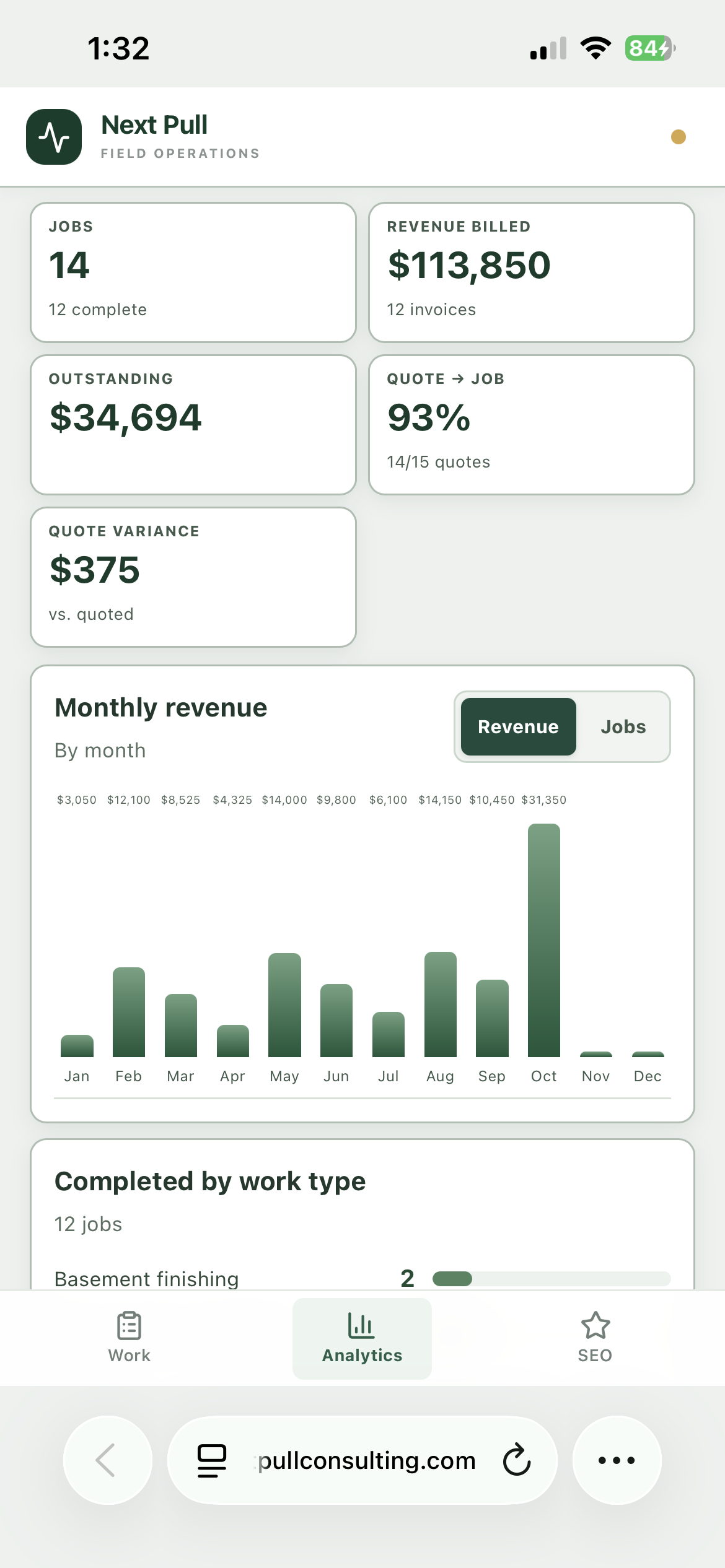Switch chart to Revenue view
Viewport: 725px width, 1568px height.
[519, 726]
